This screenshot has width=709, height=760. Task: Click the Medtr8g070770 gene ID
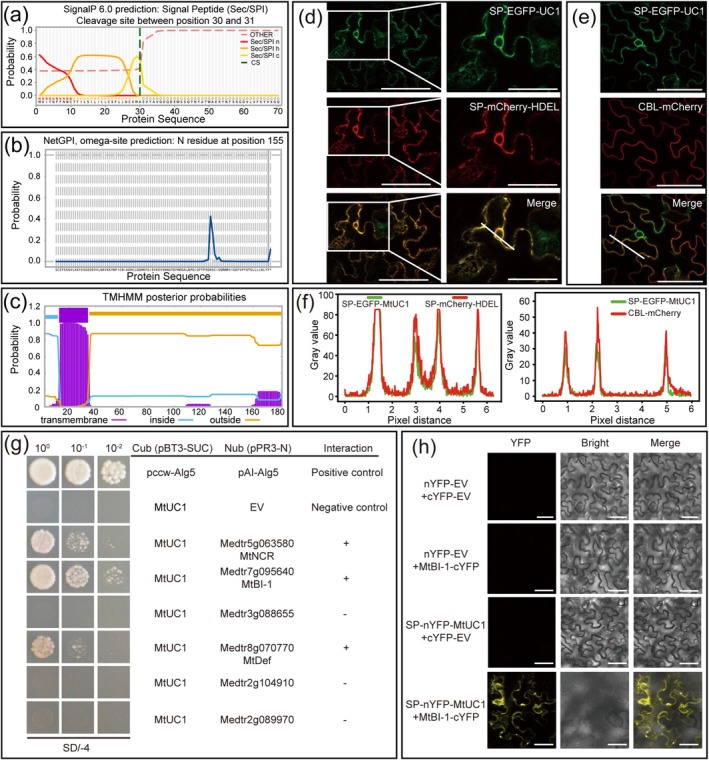pyautogui.click(x=257, y=648)
